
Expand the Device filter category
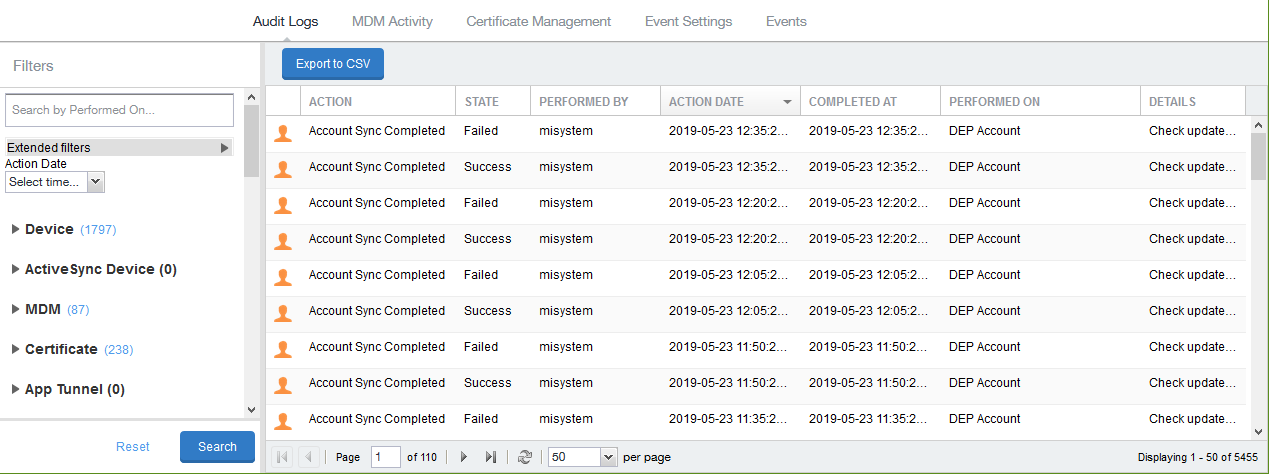(15, 229)
